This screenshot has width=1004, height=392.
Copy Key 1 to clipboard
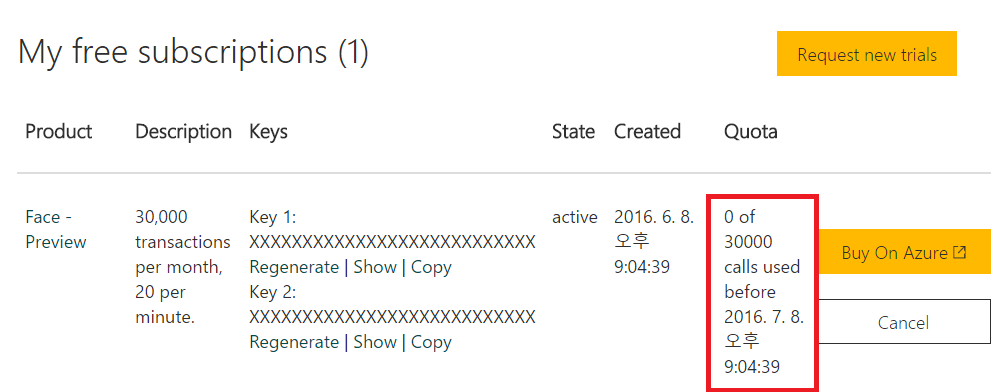[431, 267]
